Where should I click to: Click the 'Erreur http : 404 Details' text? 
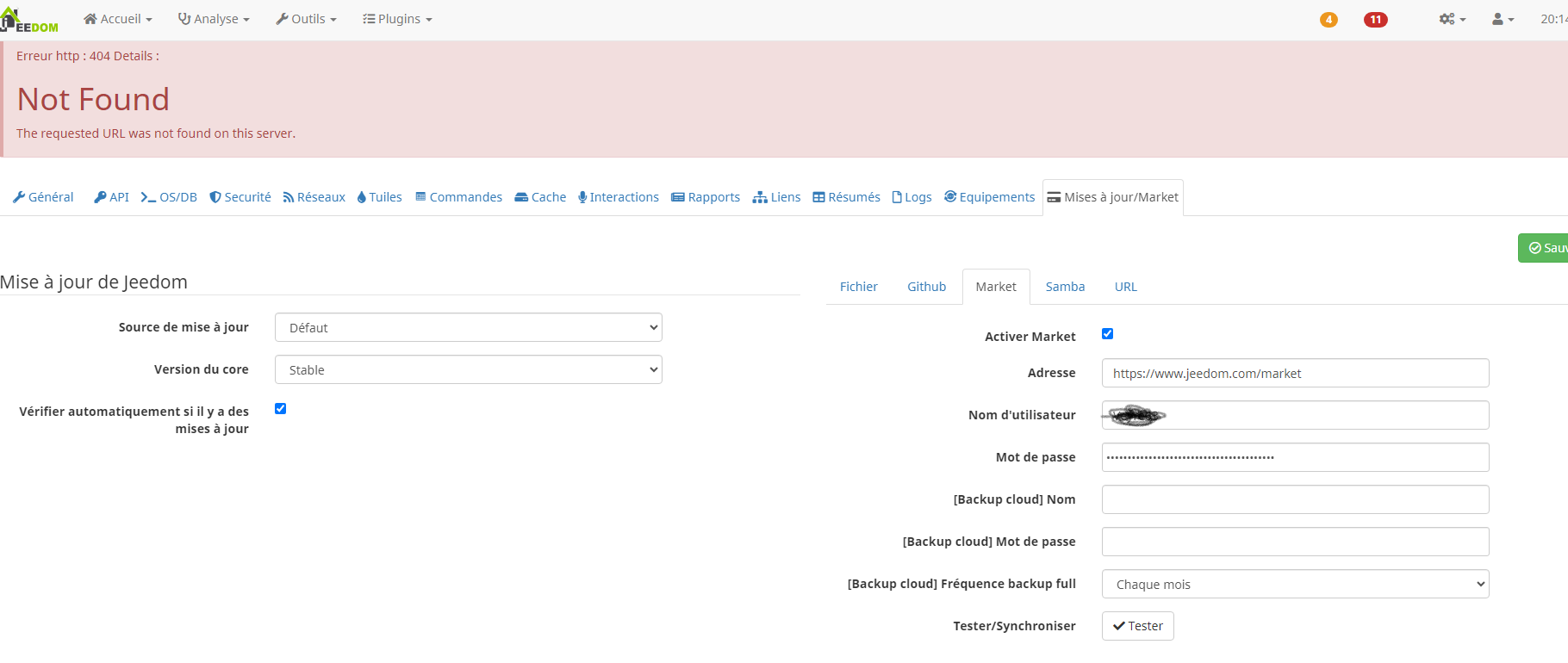88,56
